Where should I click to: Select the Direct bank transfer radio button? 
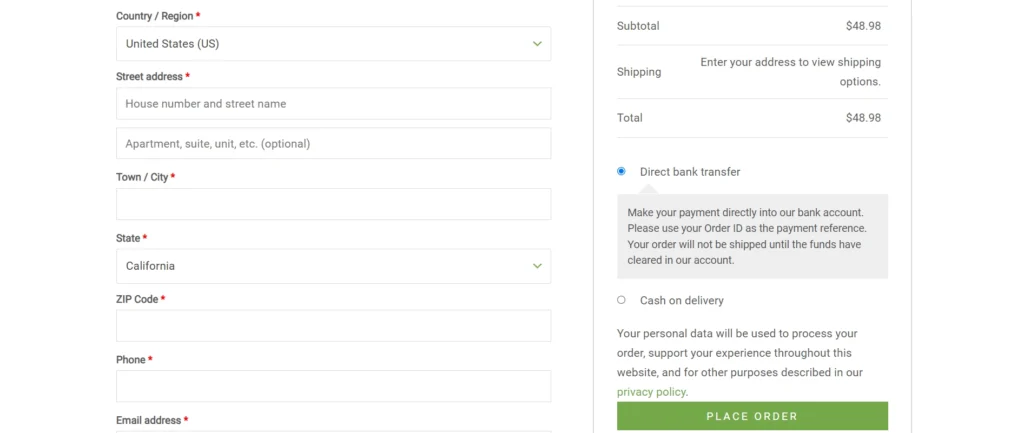[x=621, y=171]
